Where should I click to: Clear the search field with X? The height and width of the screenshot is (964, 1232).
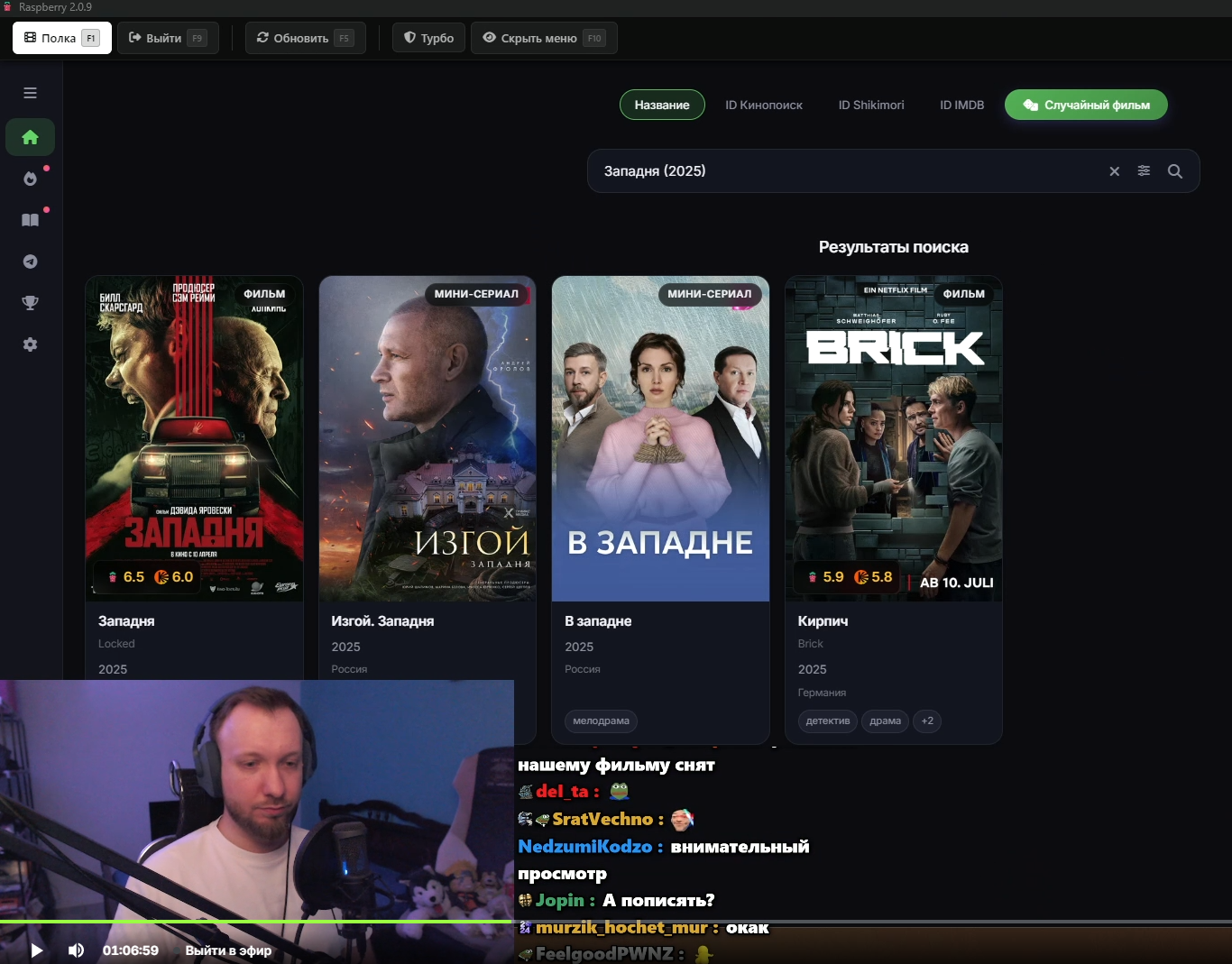[x=1115, y=171]
